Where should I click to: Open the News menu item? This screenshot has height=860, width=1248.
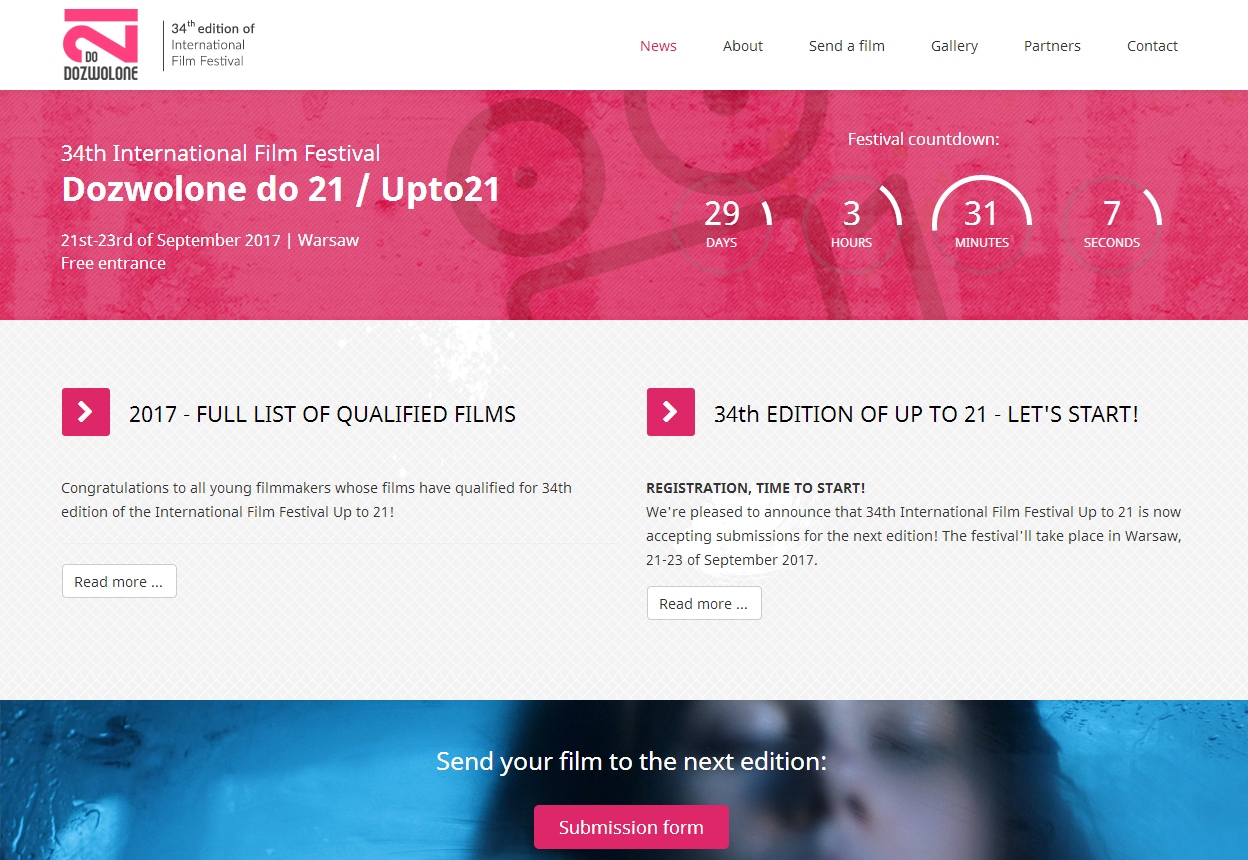(658, 46)
